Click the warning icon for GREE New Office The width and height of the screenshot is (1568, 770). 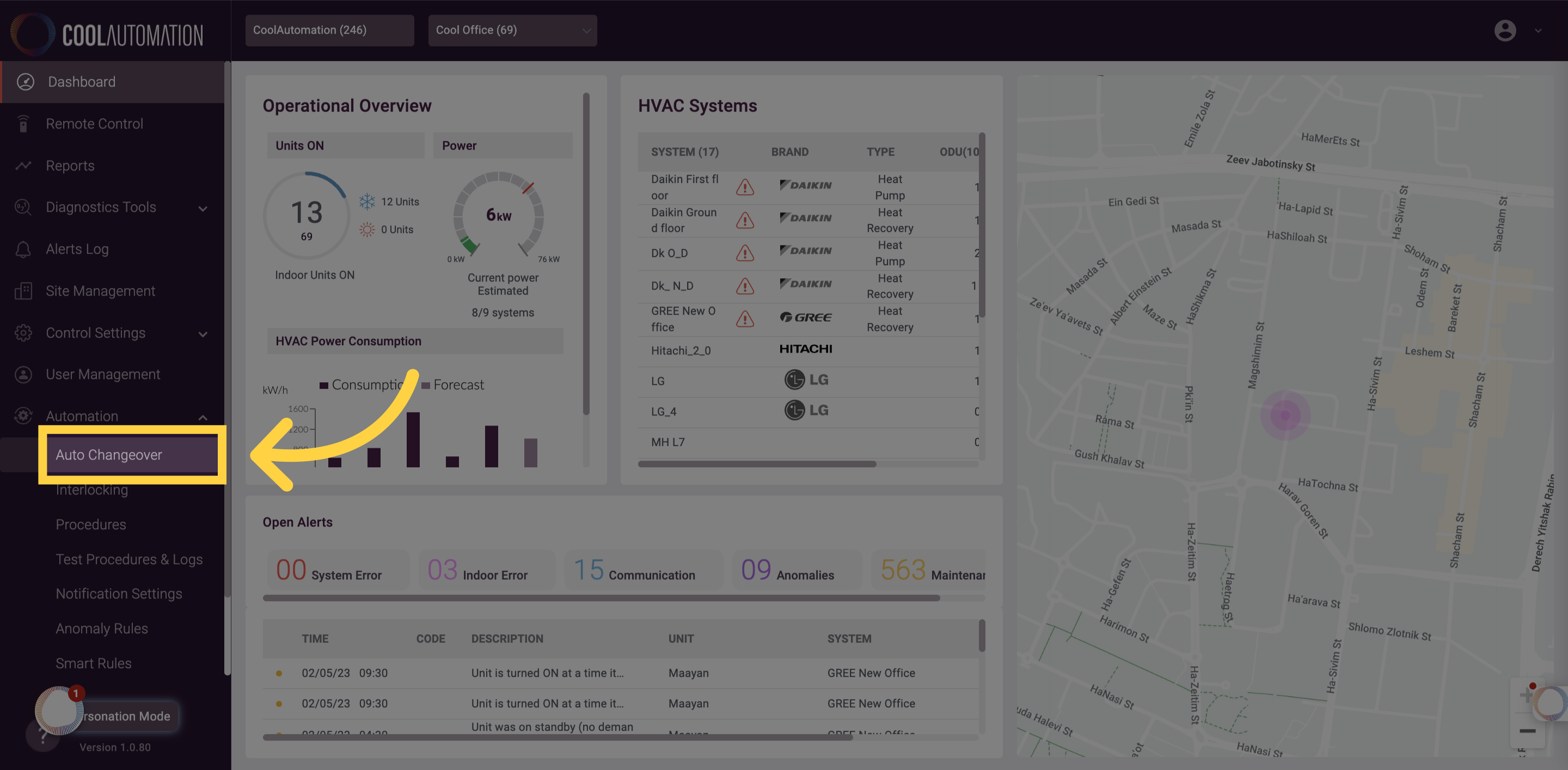pyautogui.click(x=745, y=319)
